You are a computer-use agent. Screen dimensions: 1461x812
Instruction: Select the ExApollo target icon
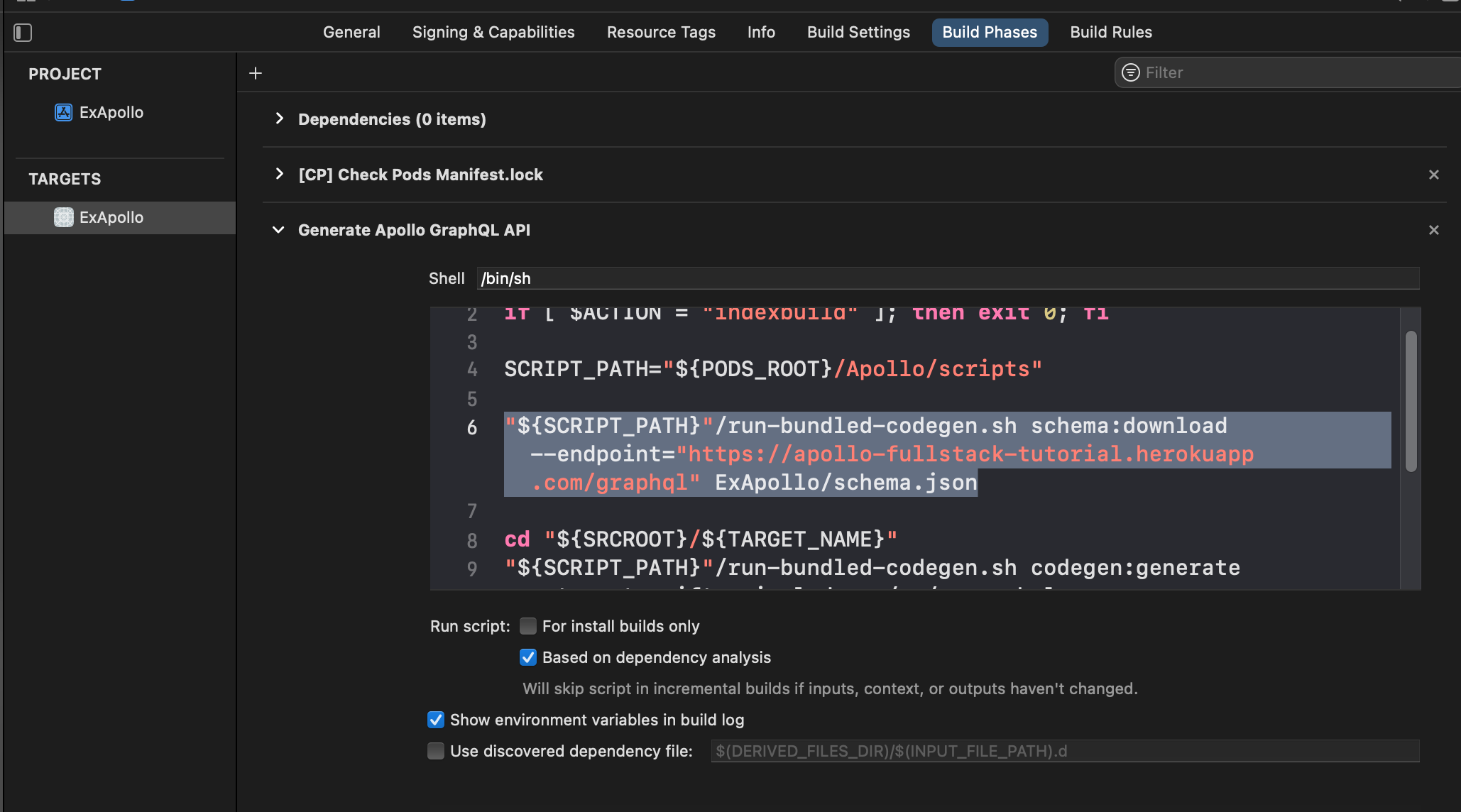coord(63,217)
